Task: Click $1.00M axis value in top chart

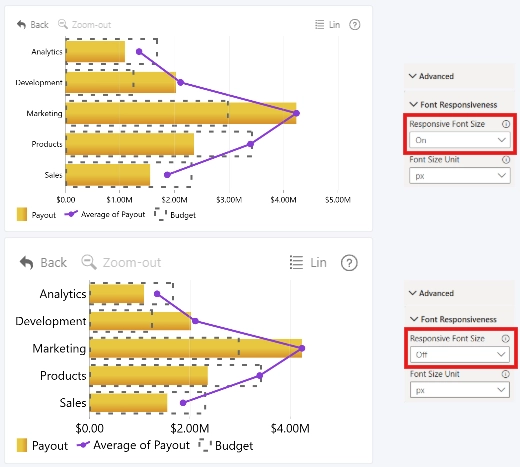Action: (x=119, y=200)
